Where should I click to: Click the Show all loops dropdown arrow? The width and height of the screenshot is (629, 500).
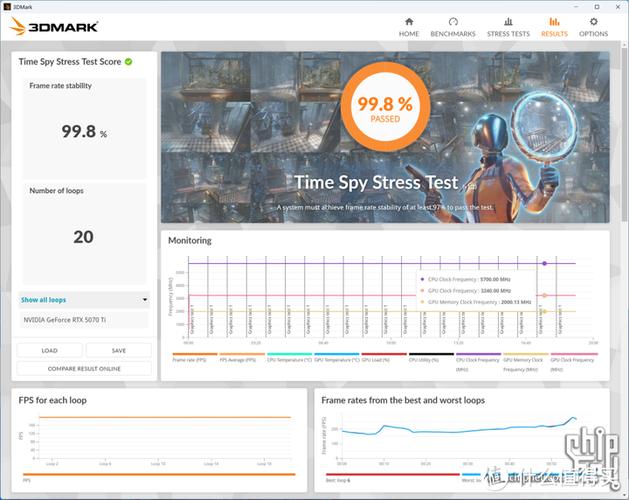coord(145,300)
